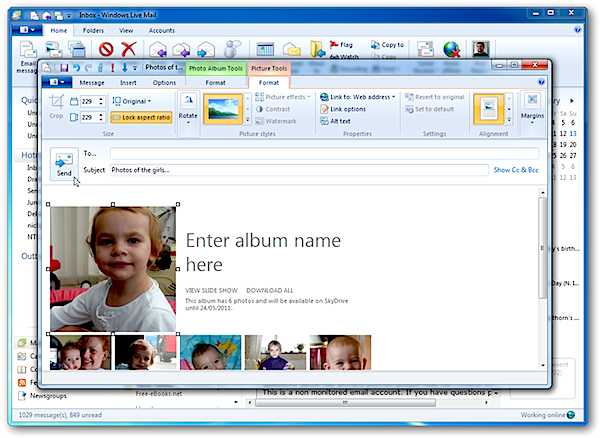Image resolution: width=600 pixels, height=438 pixels.
Task: Click the Forward icon in main window
Action: (x=206, y=50)
